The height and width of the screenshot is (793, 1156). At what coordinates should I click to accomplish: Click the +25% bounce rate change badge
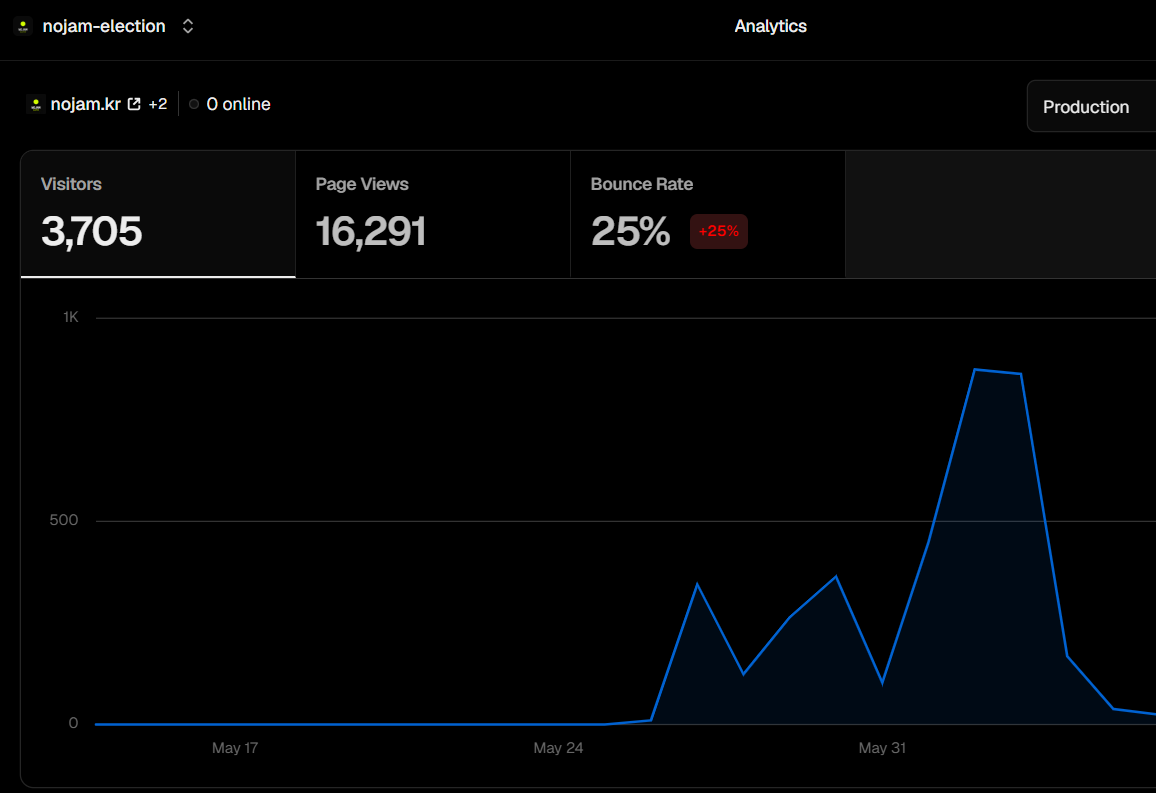(x=719, y=231)
